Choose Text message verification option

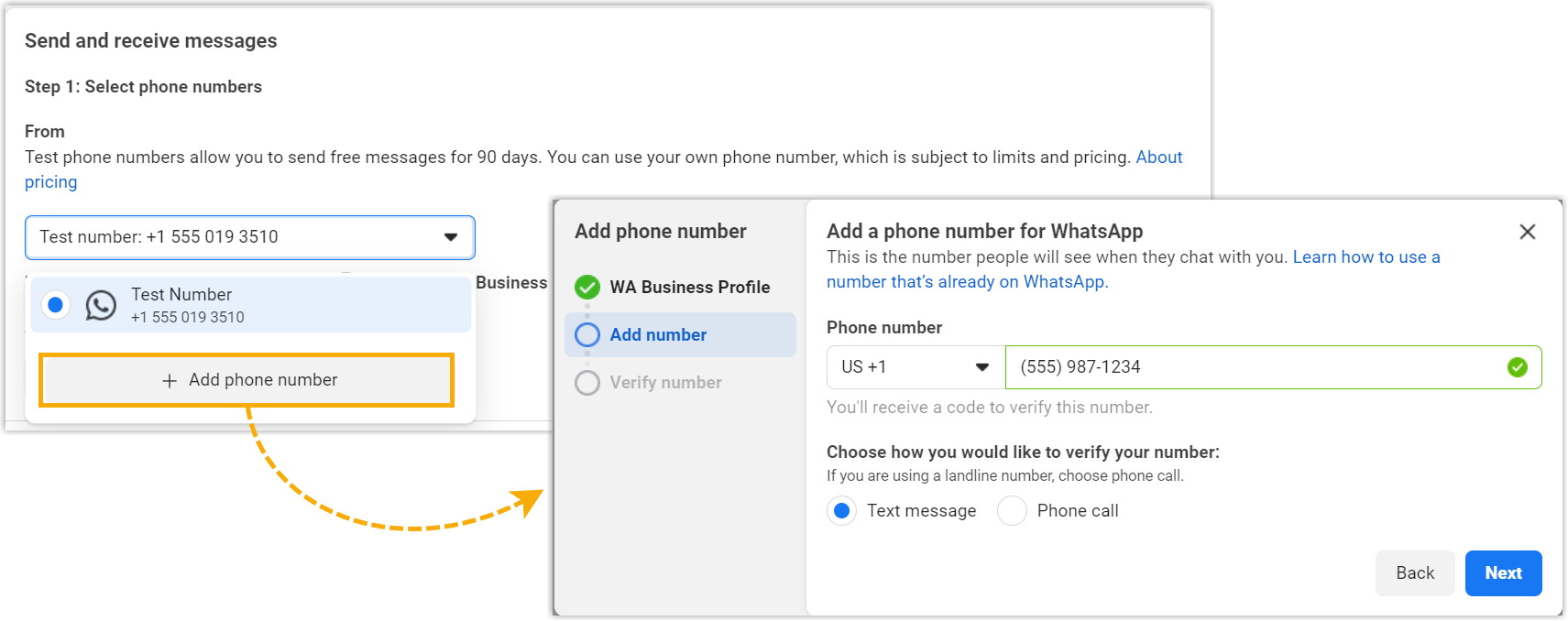841,511
